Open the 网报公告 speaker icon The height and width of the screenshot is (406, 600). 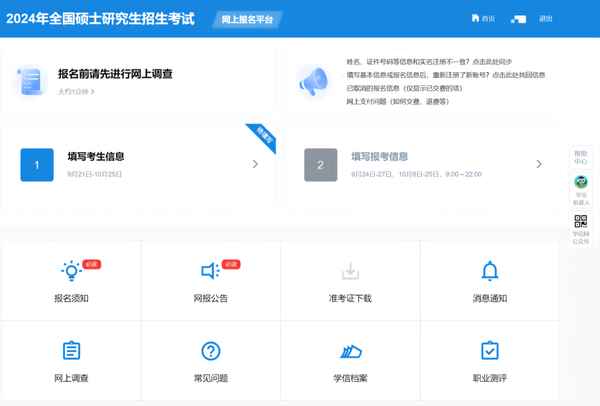click(210, 271)
